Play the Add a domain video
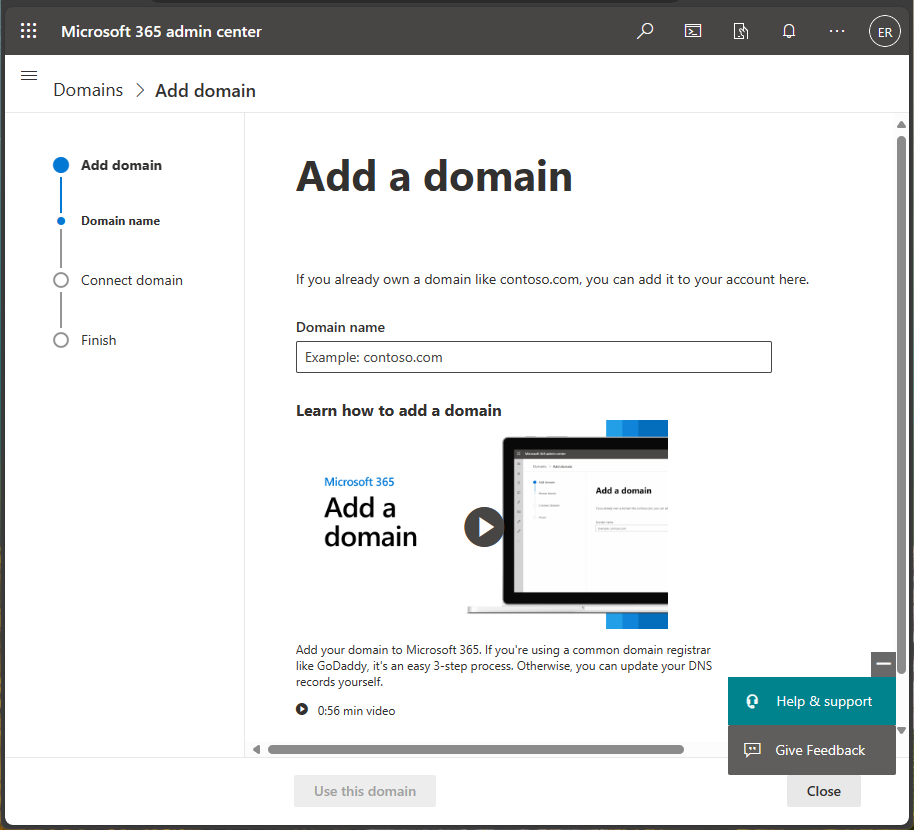Screen dimensions: 914x830 coord(484,527)
